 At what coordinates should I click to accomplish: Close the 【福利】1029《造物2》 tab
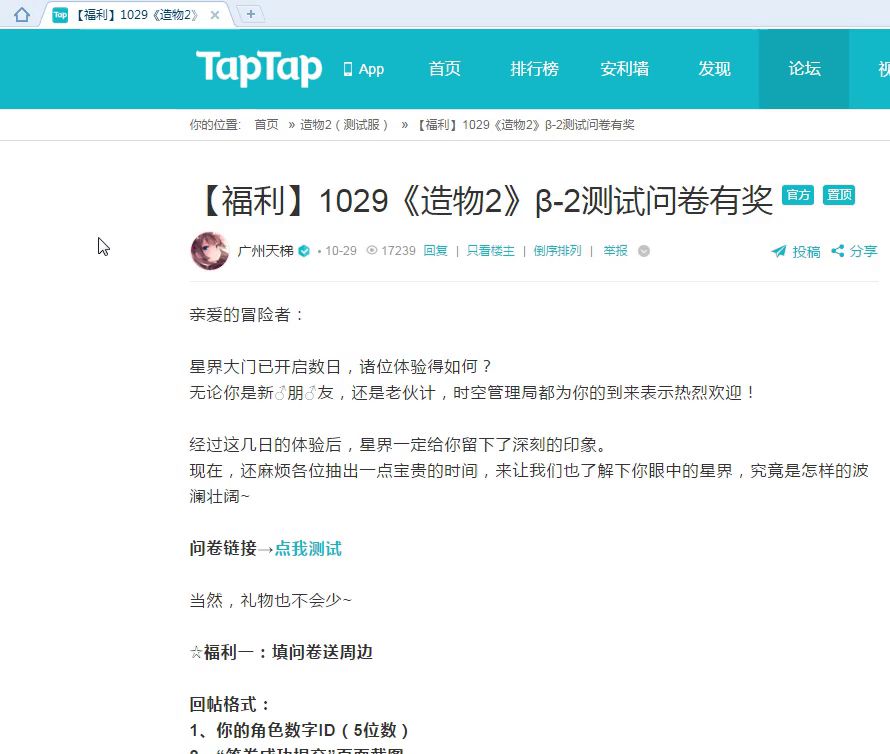point(215,15)
